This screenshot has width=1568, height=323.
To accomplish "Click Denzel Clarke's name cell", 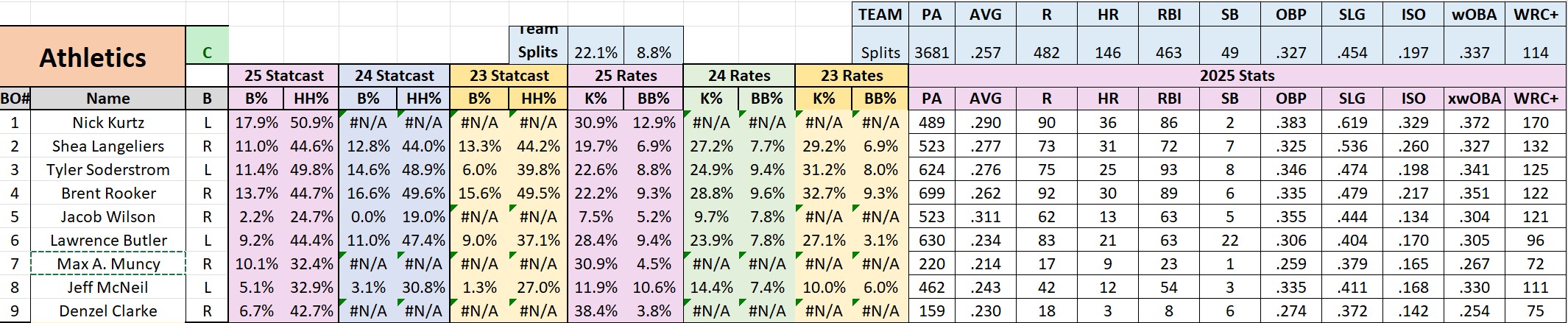I will [x=108, y=311].
